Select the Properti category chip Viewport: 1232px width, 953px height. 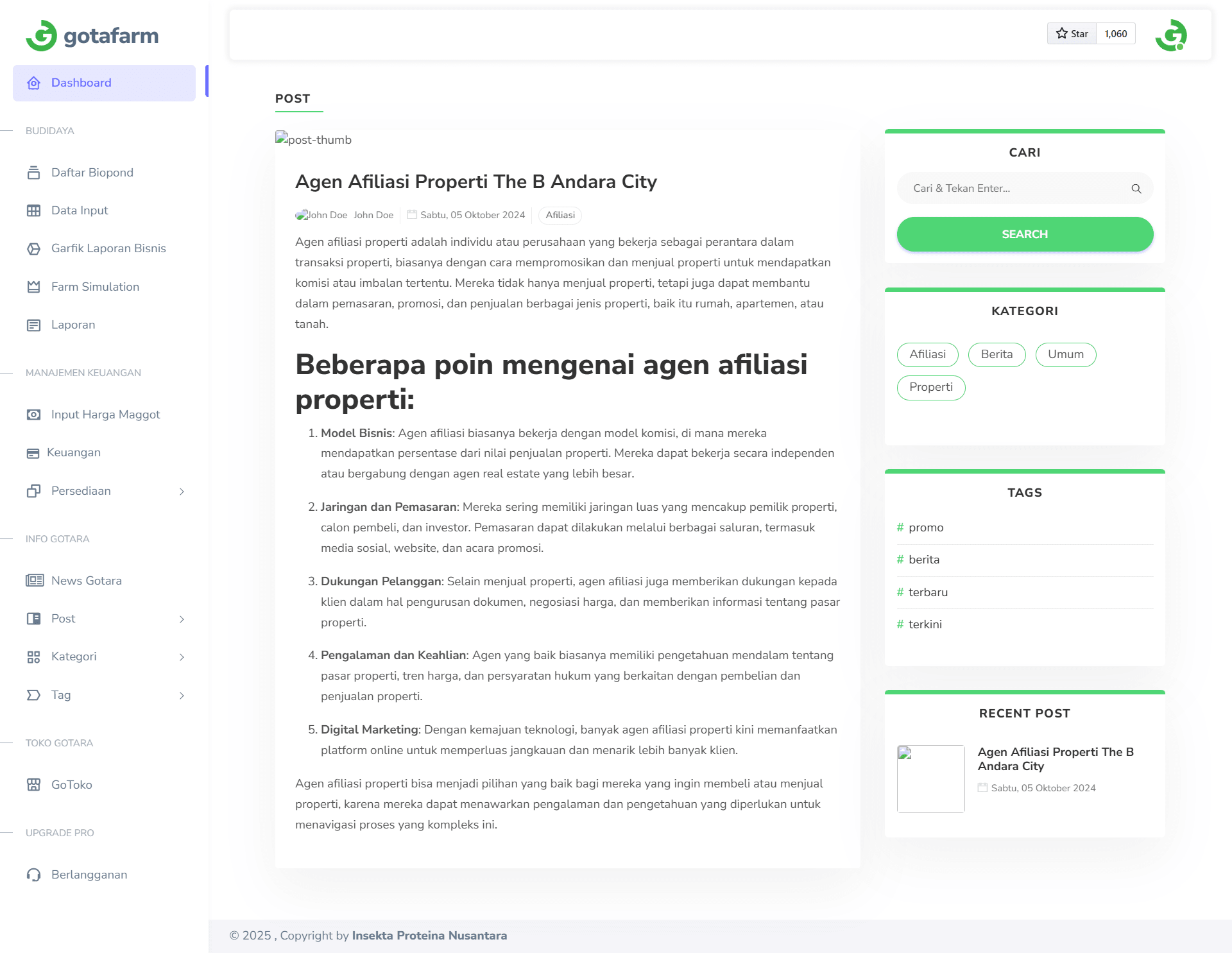pos(930,387)
